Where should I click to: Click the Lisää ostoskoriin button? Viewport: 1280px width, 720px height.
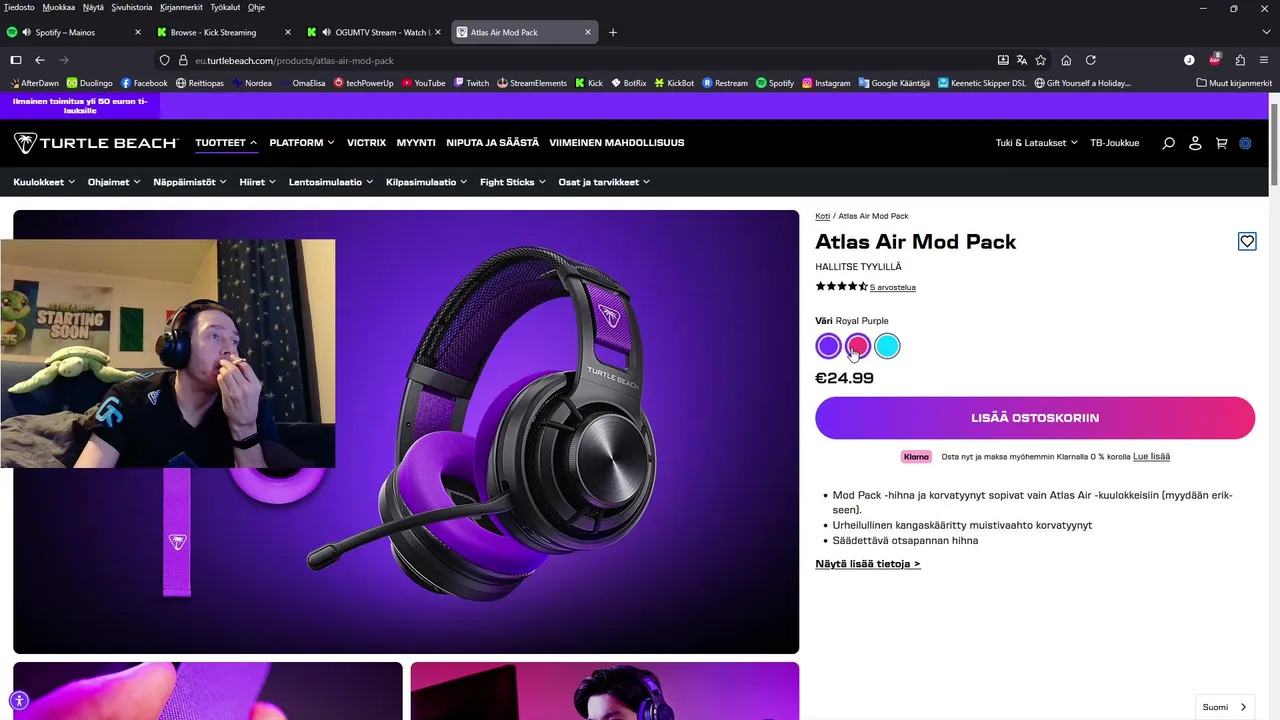[1035, 418]
